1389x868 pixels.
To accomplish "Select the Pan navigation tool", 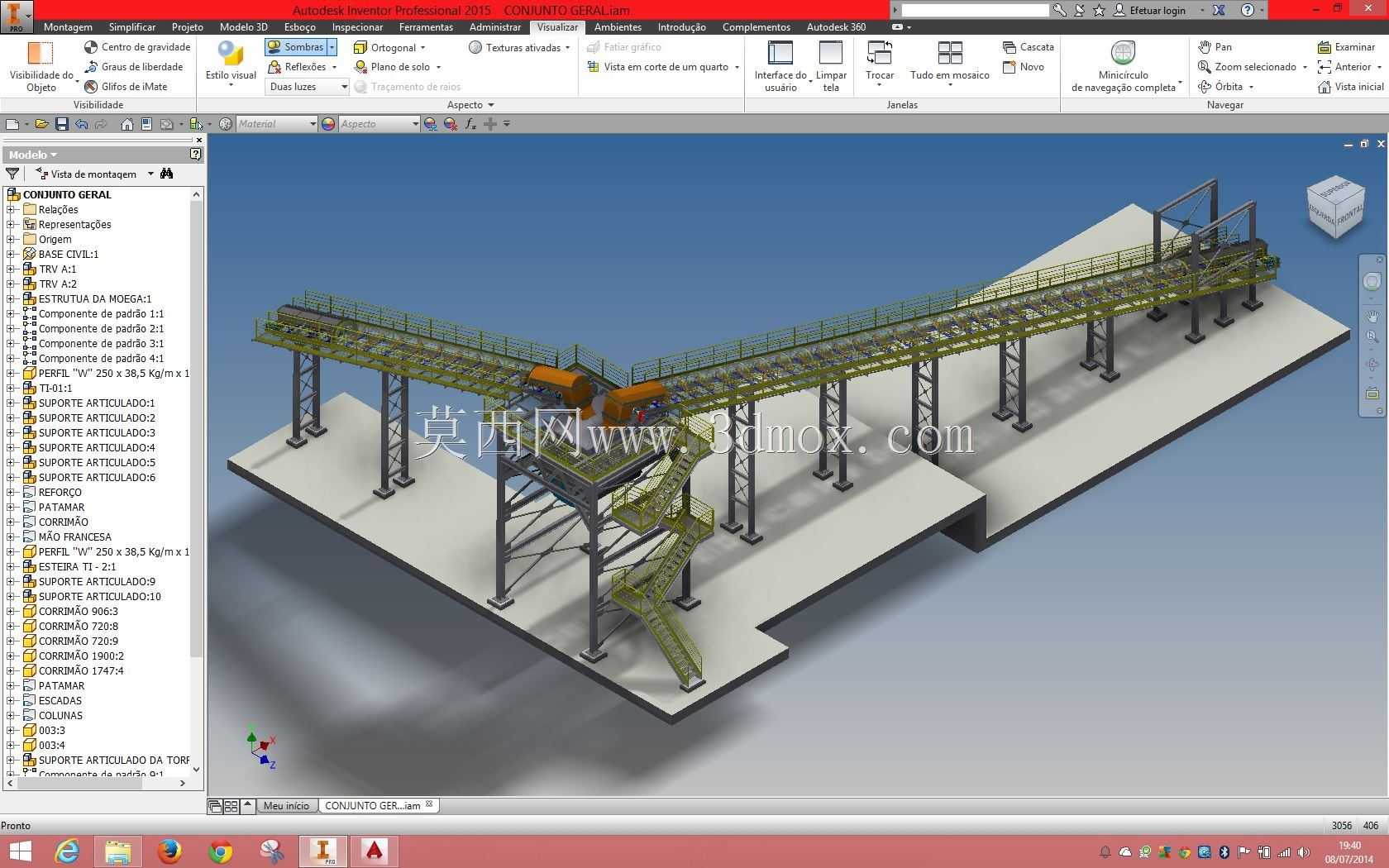I will (x=1215, y=47).
